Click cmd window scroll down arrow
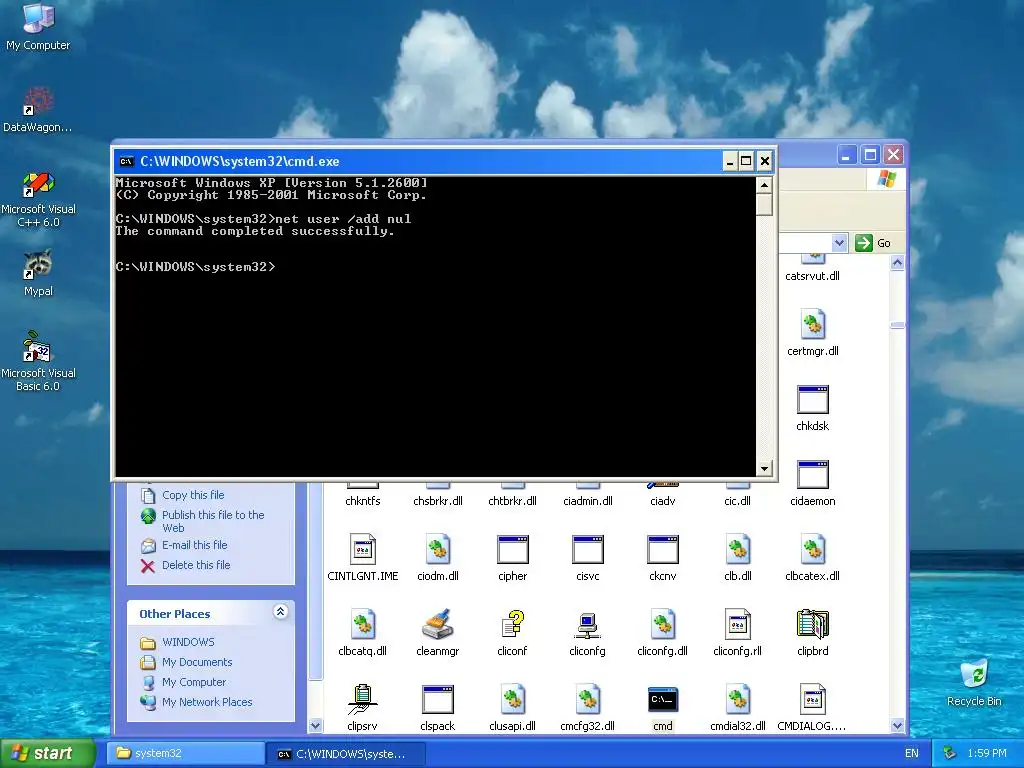Screen dimensions: 1024x768 [764, 468]
